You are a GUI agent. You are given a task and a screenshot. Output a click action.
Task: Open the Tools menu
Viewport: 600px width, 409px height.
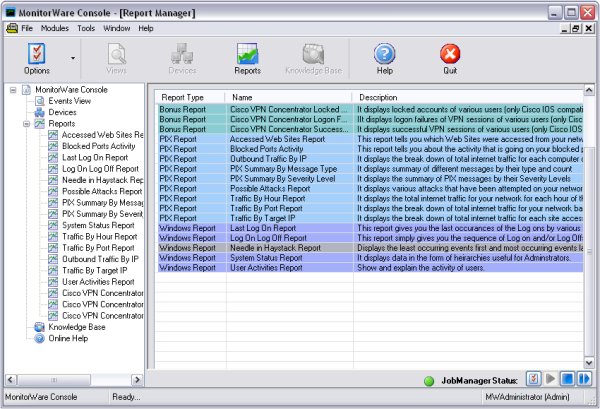point(86,28)
